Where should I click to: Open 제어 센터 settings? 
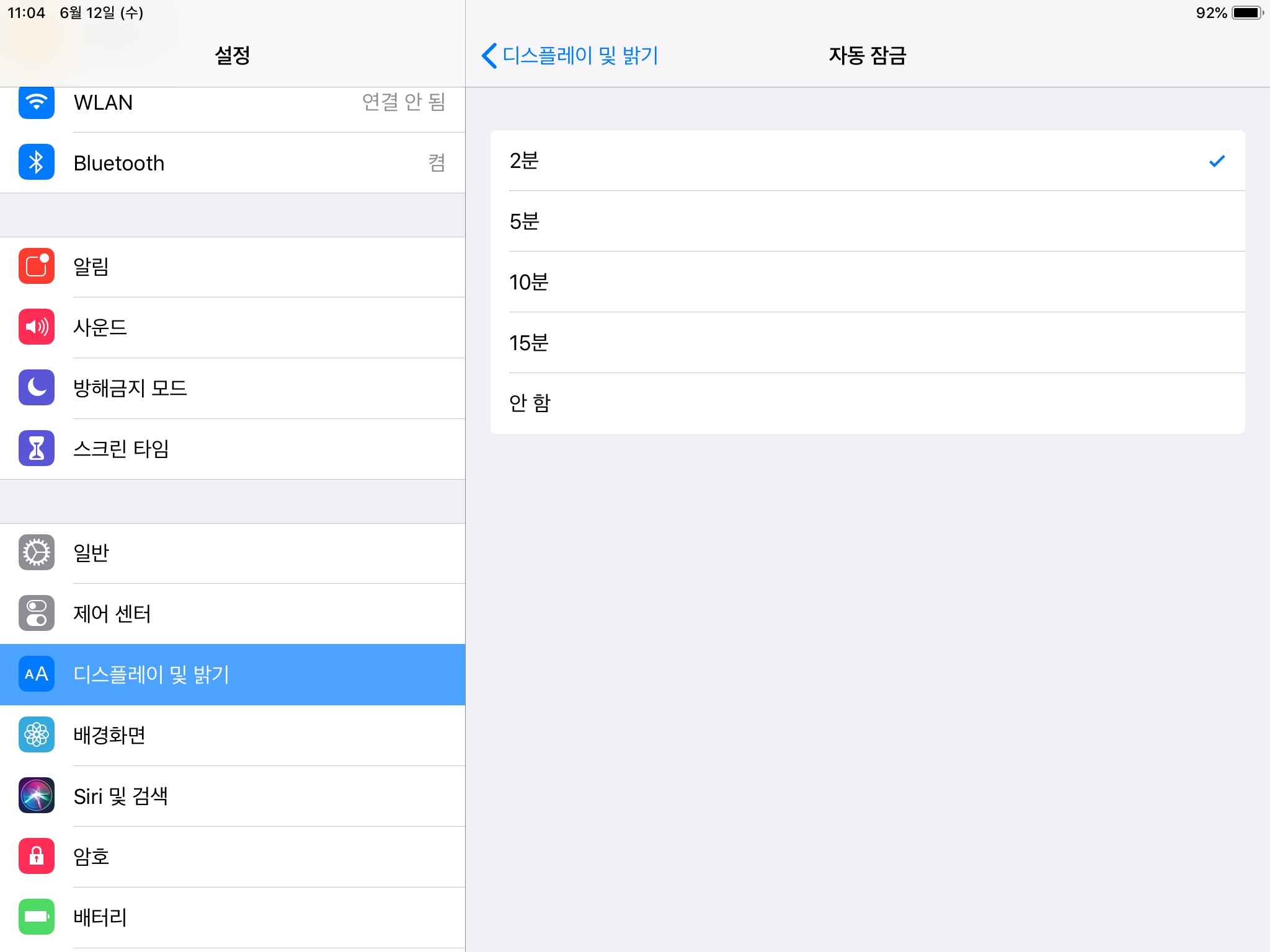coord(233,614)
